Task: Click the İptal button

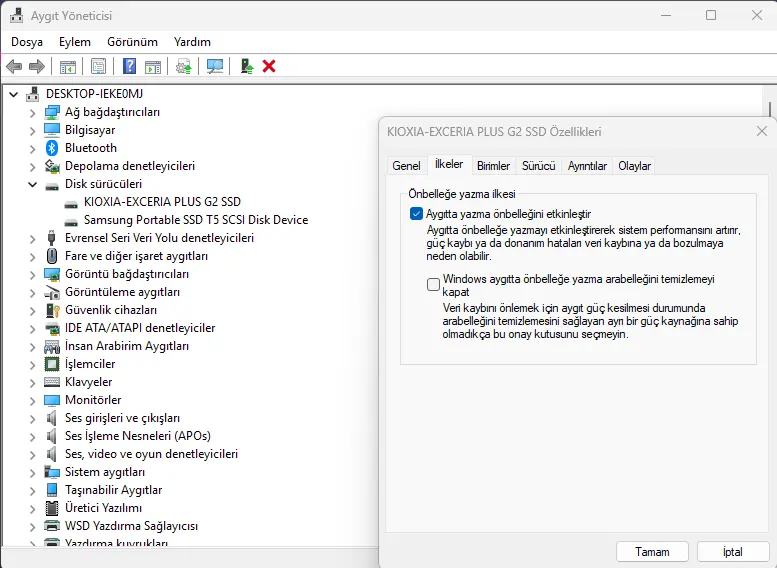Action: (732, 552)
